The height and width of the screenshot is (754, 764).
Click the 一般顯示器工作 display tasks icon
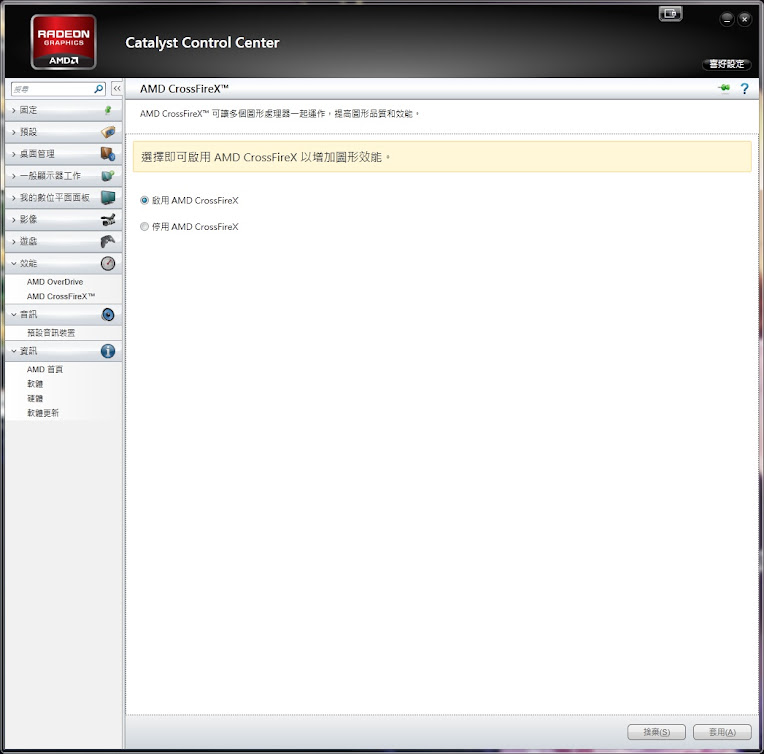coord(108,175)
